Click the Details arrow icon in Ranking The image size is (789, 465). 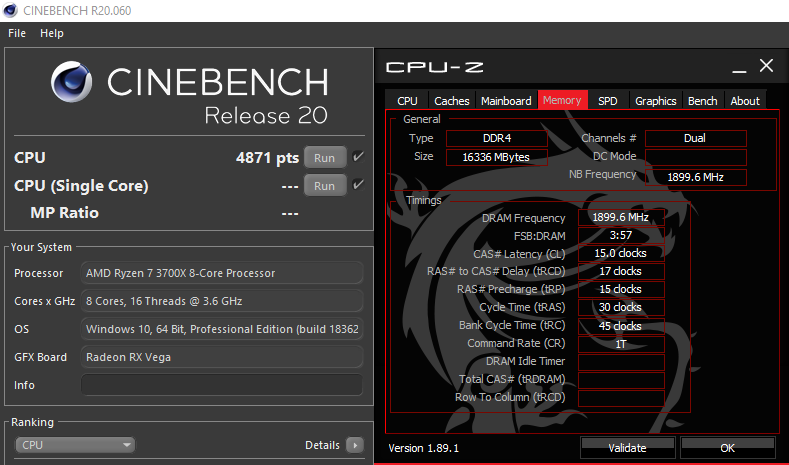tap(355, 445)
